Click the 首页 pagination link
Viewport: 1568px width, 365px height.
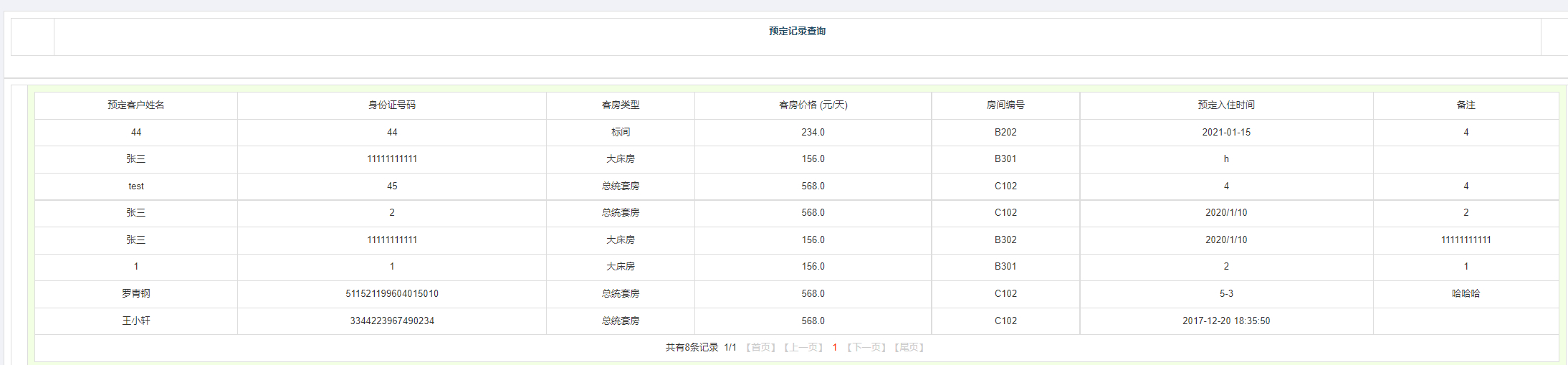[x=760, y=348]
